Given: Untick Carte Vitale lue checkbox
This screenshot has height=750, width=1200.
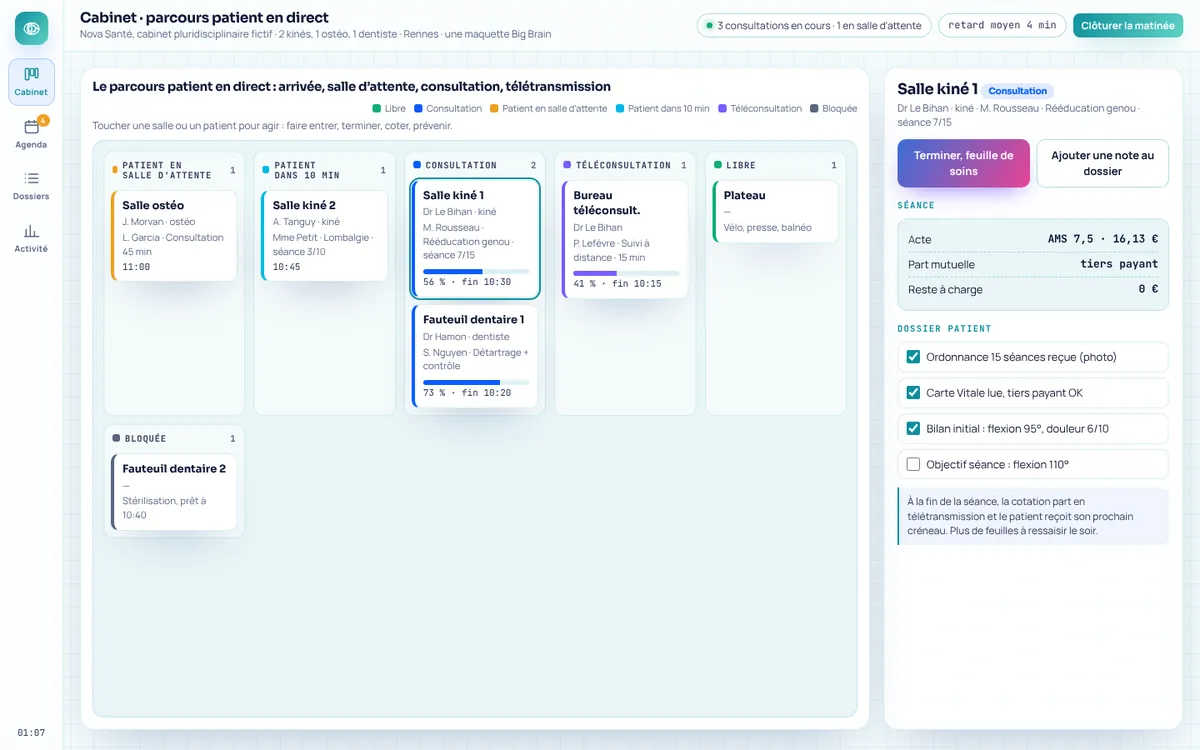Looking at the screenshot, I should tap(913, 393).
